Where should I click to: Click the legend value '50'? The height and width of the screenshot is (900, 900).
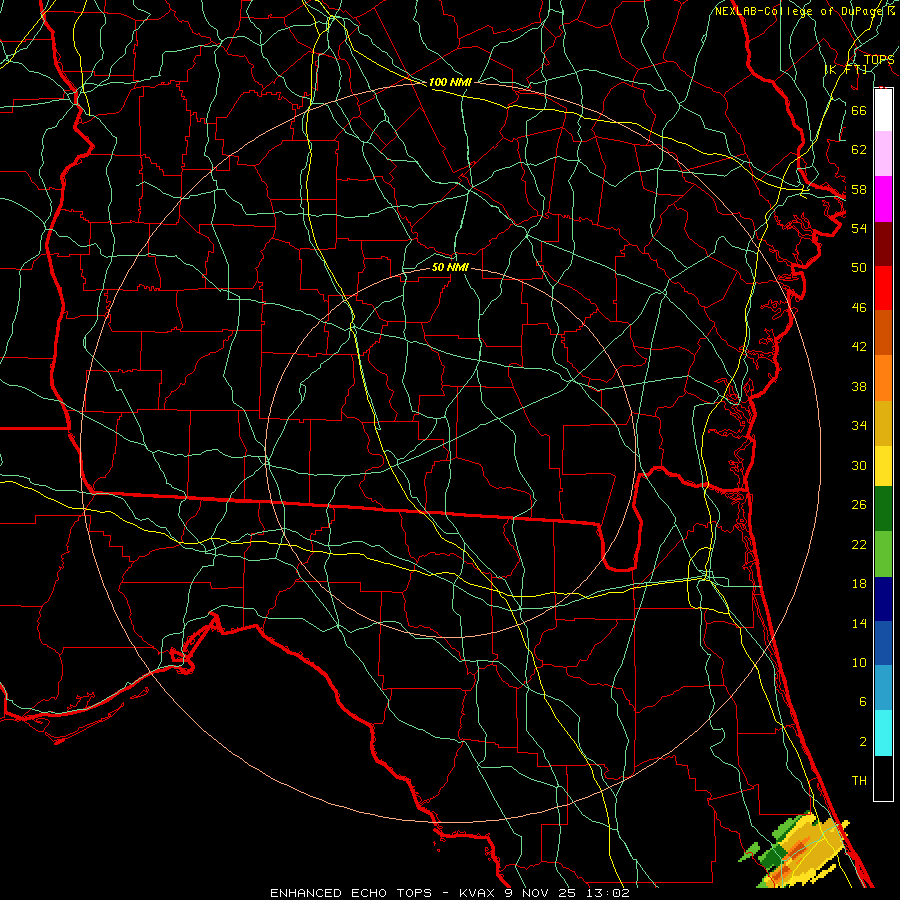click(859, 267)
